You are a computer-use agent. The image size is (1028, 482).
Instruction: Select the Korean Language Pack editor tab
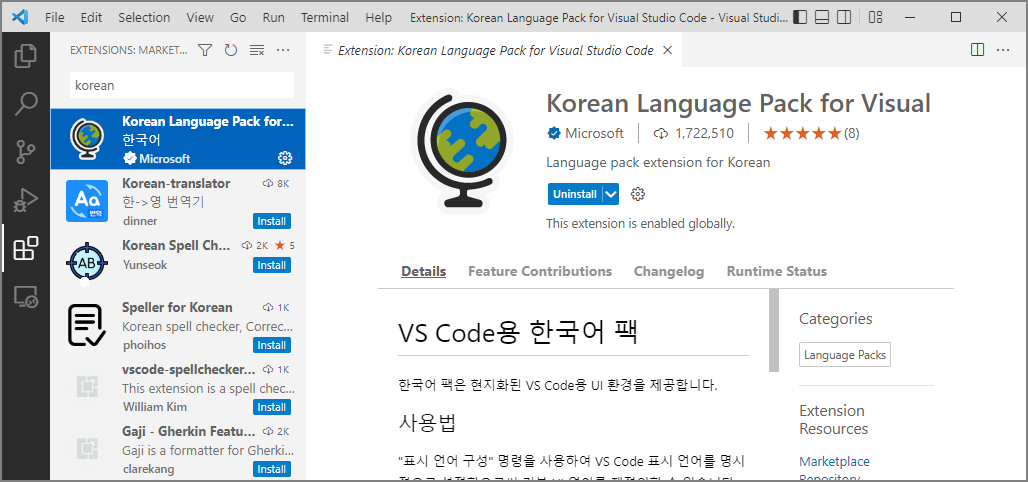[495, 50]
